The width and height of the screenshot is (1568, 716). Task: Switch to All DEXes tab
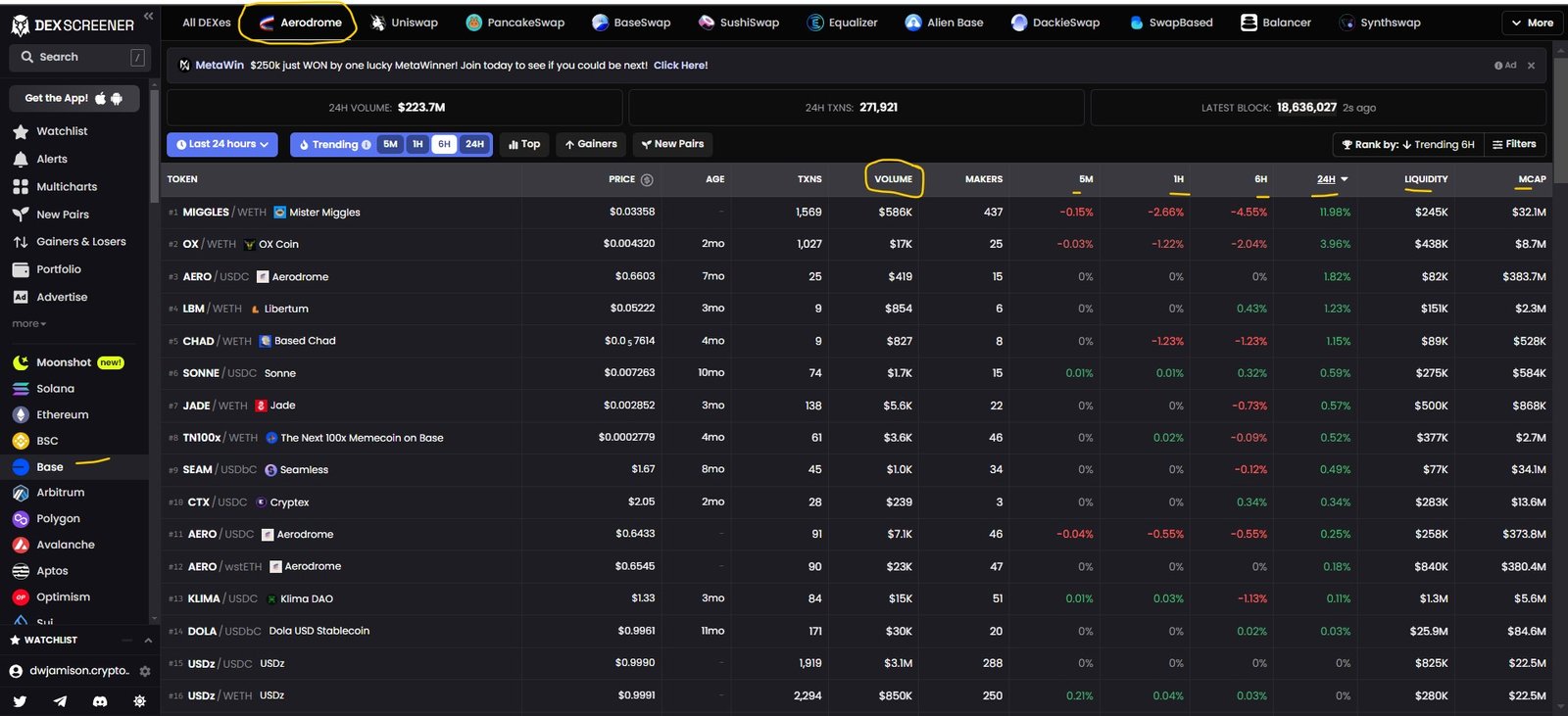tap(207, 23)
